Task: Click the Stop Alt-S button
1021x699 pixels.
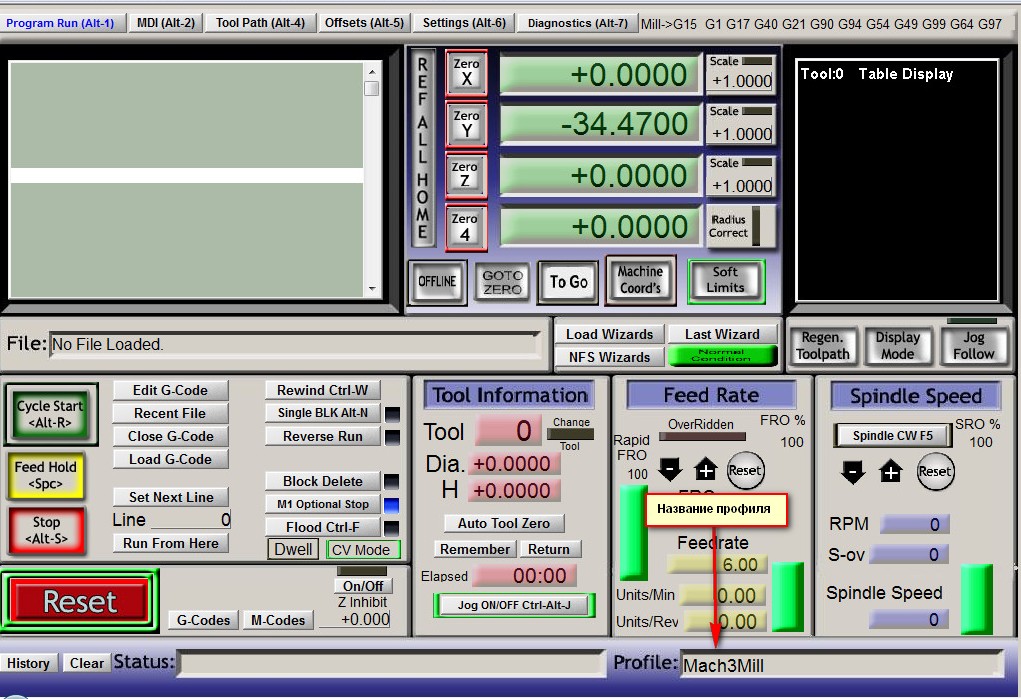Action: coord(46,530)
